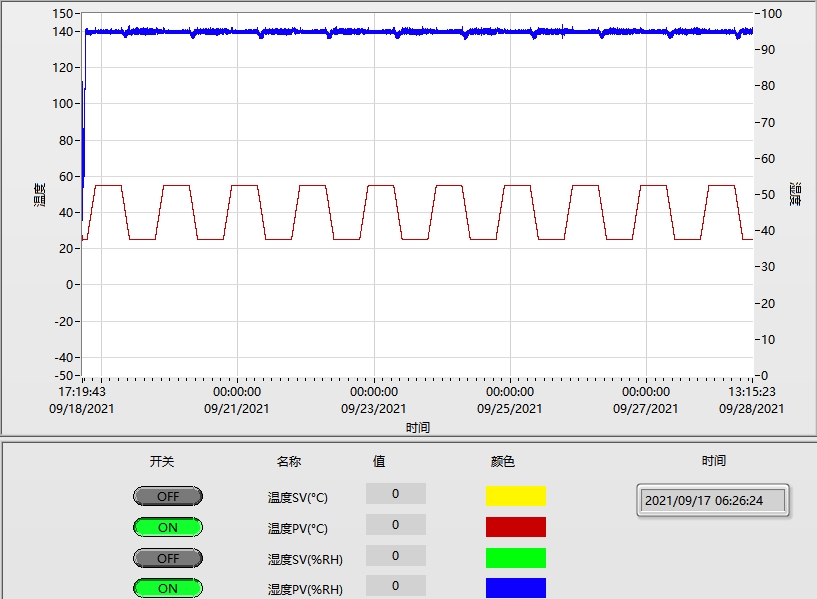
Task: Select the 150 maximum on temperature axis
Action: pyautogui.click(x=62, y=14)
